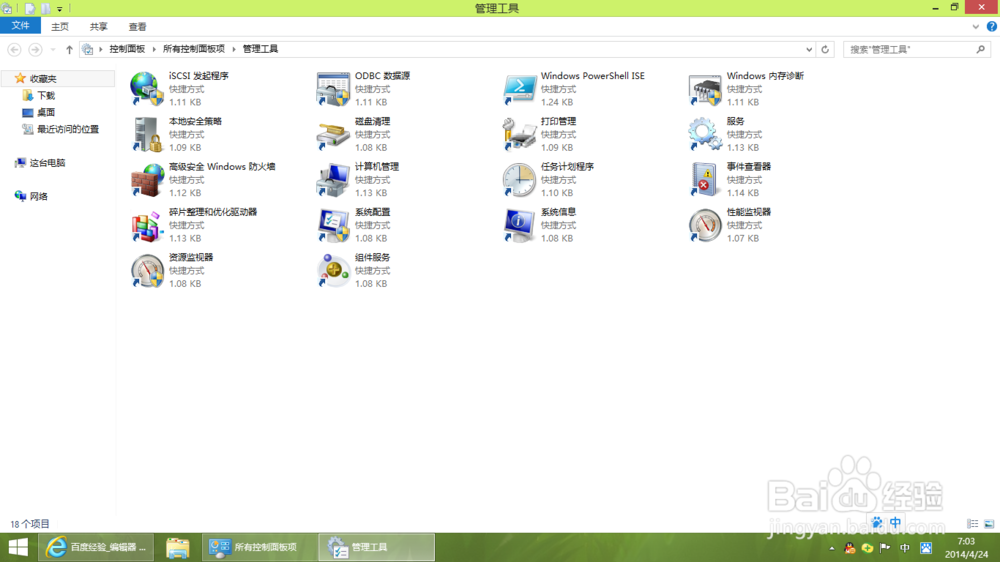Switch to 百度经验 Internet Explorer taskbar button
The width and height of the screenshot is (1000, 562).
click(96, 547)
